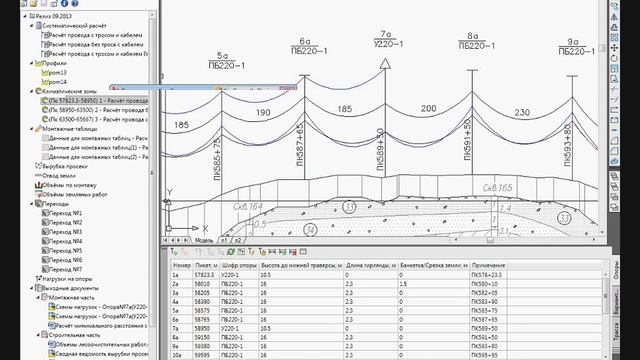Select zone (Пк 57823.3-58950) 1 in tree

tap(95, 101)
